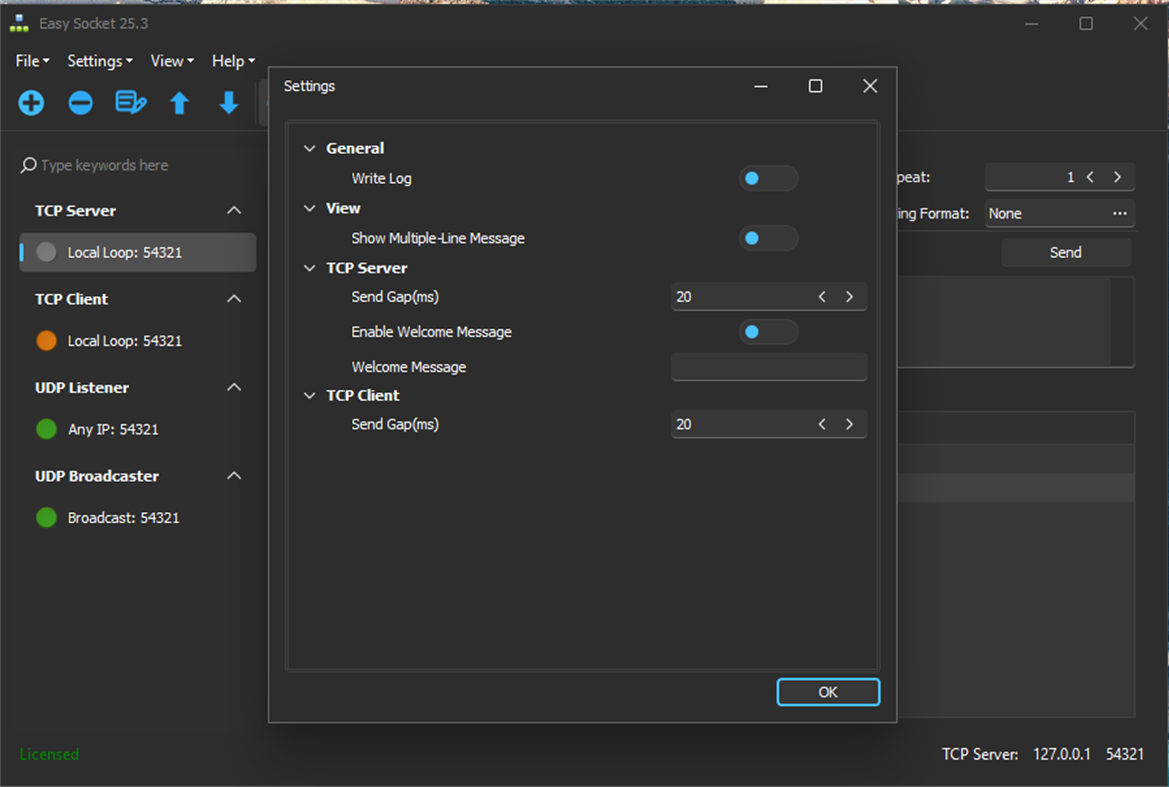The height and width of the screenshot is (787, 1169).
Task: Decrease TCP Server Send Gap value
Action: [x=822, y=297]
